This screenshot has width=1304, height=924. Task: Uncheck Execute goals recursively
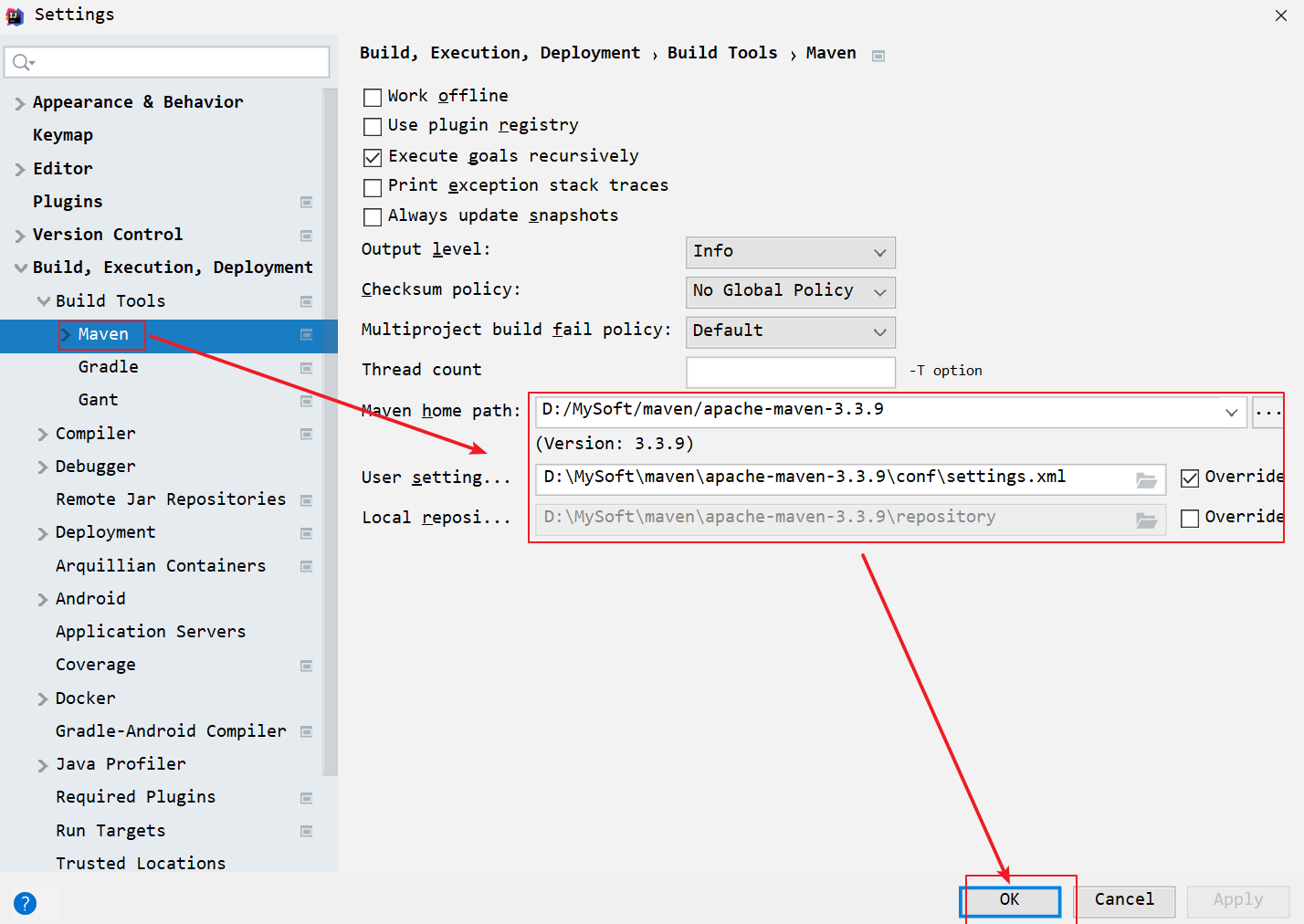pyautogui.click(x=373, y=157)
